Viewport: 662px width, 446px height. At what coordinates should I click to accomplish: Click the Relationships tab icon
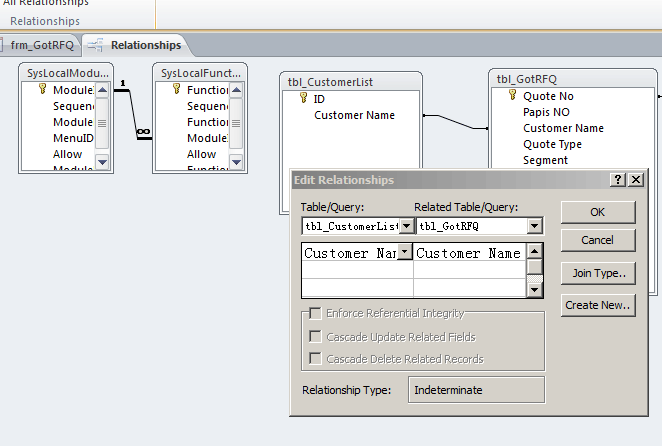(x=96, y=45)
